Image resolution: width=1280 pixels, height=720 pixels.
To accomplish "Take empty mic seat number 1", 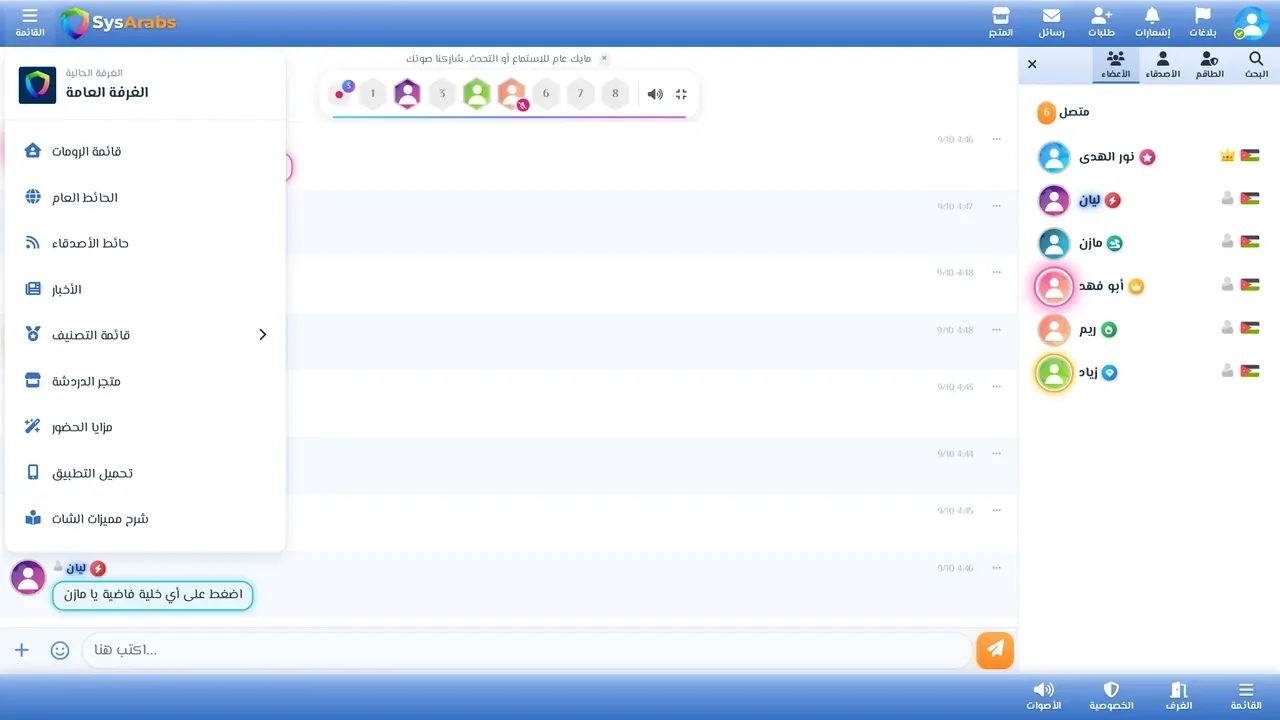I will coord(373,94).
